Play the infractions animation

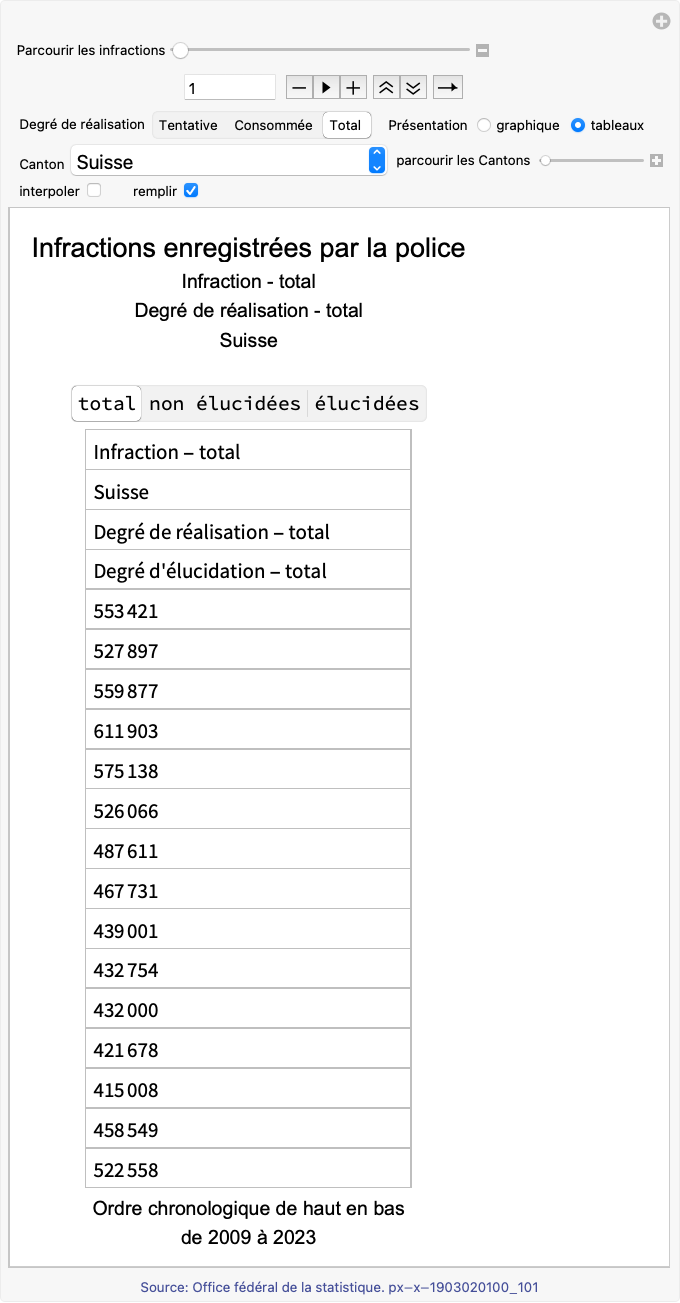pos(326,88)
